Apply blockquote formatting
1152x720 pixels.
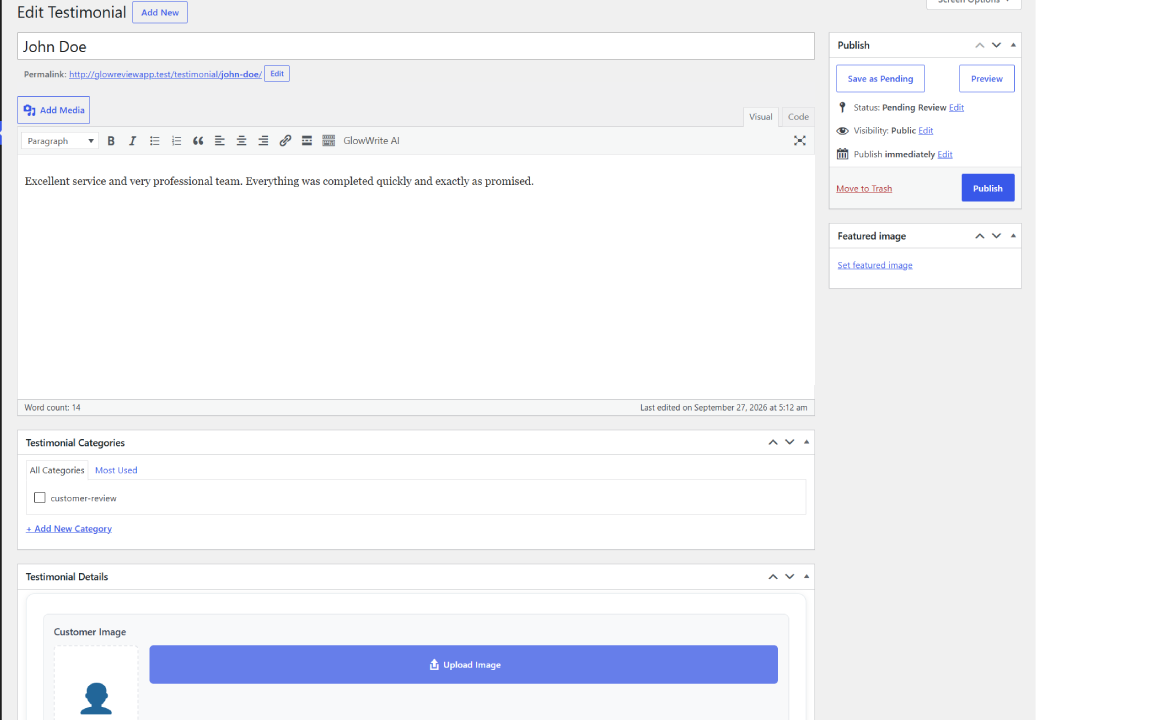(x=198, y=141)
